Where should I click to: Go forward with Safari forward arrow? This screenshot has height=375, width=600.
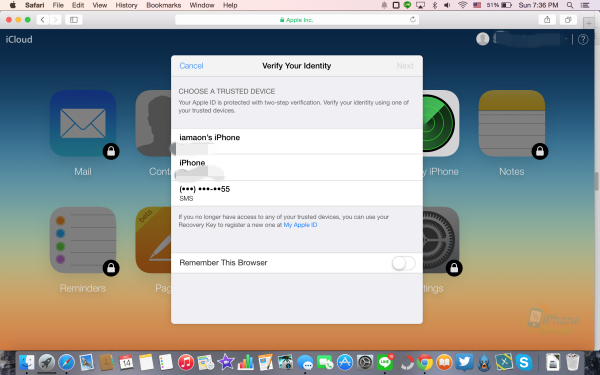pyautogui.click(x=55, y=20)
